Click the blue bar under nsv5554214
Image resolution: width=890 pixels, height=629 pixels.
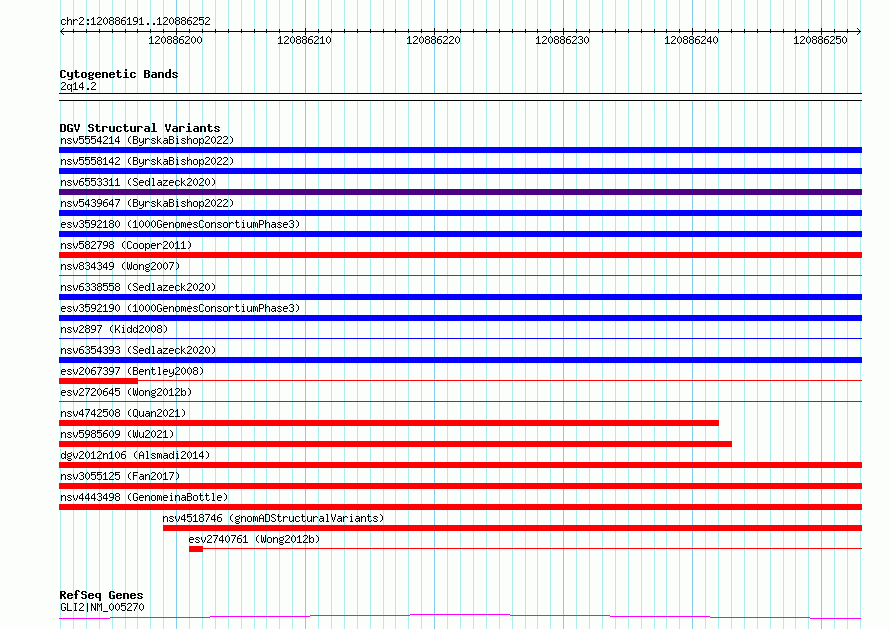[460, 150]
